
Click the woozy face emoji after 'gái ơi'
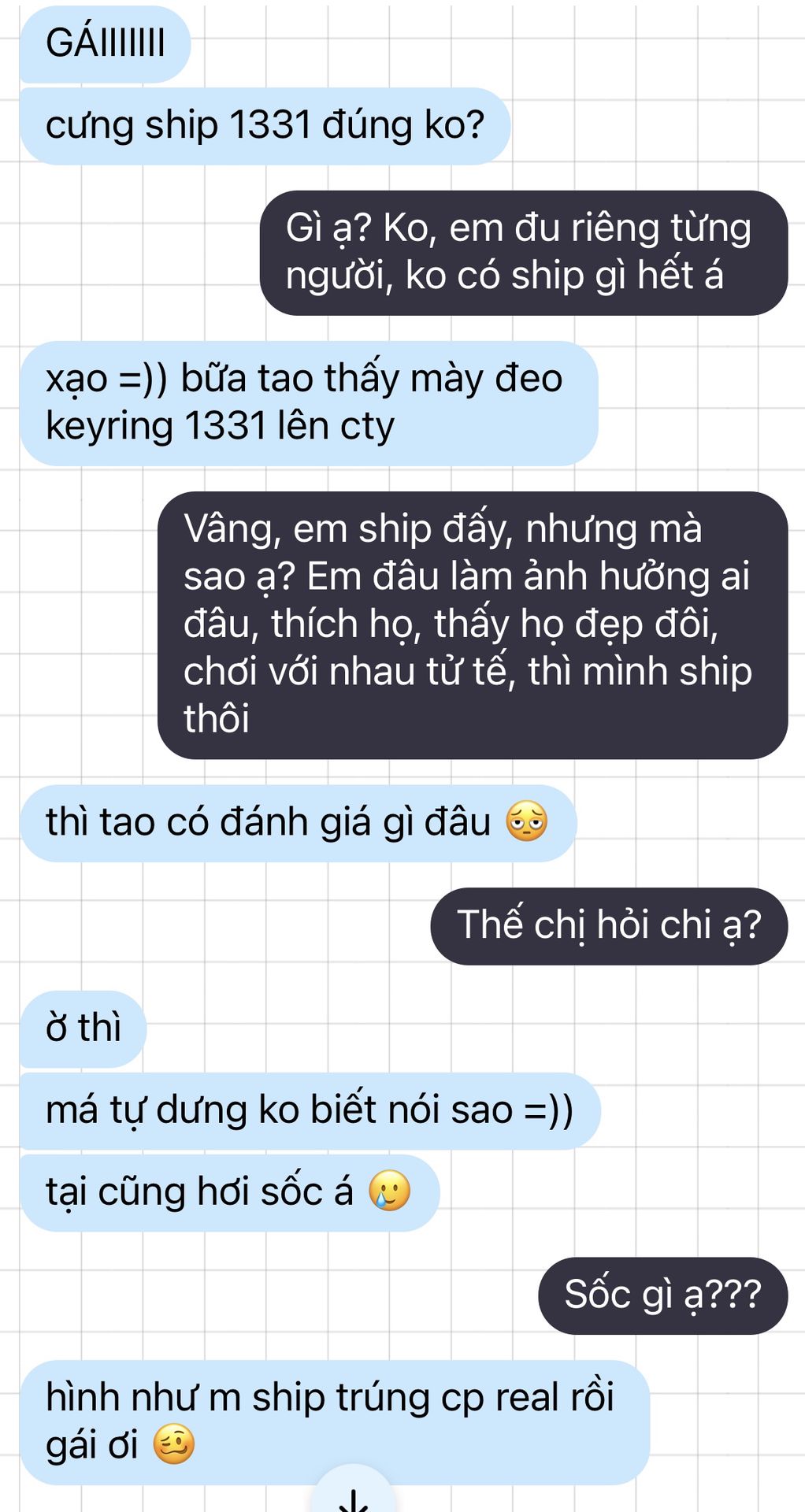click(x=173, y=1444)
